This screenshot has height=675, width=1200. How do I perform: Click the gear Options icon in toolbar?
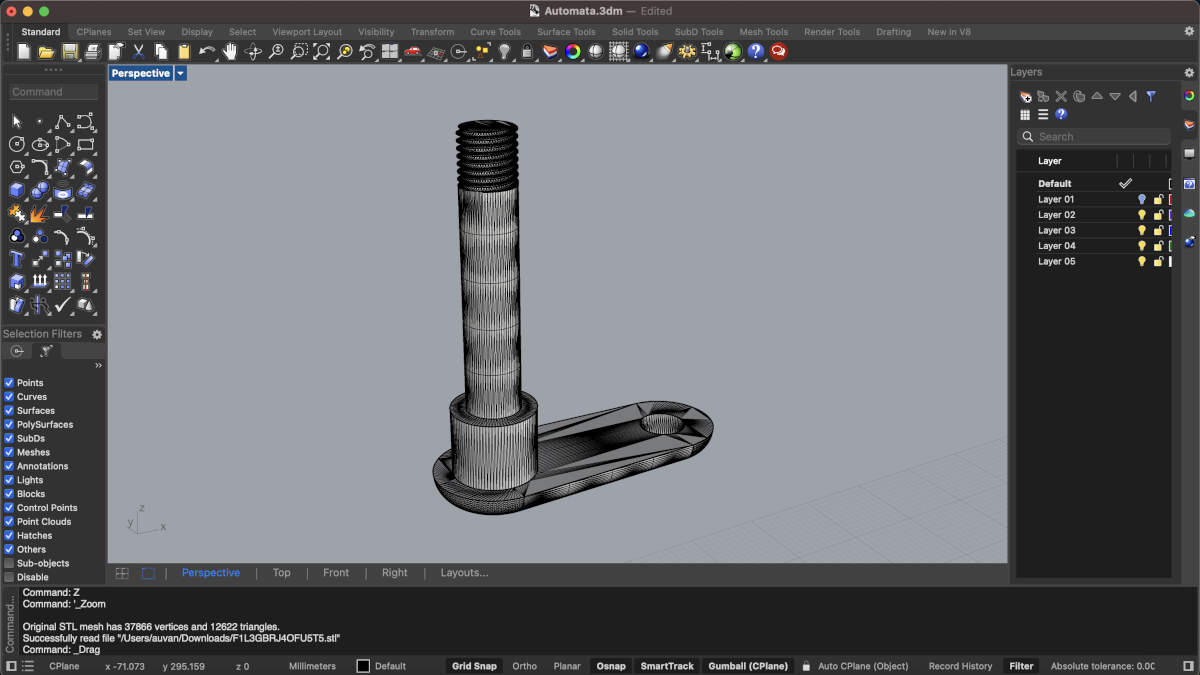point(687,51)
